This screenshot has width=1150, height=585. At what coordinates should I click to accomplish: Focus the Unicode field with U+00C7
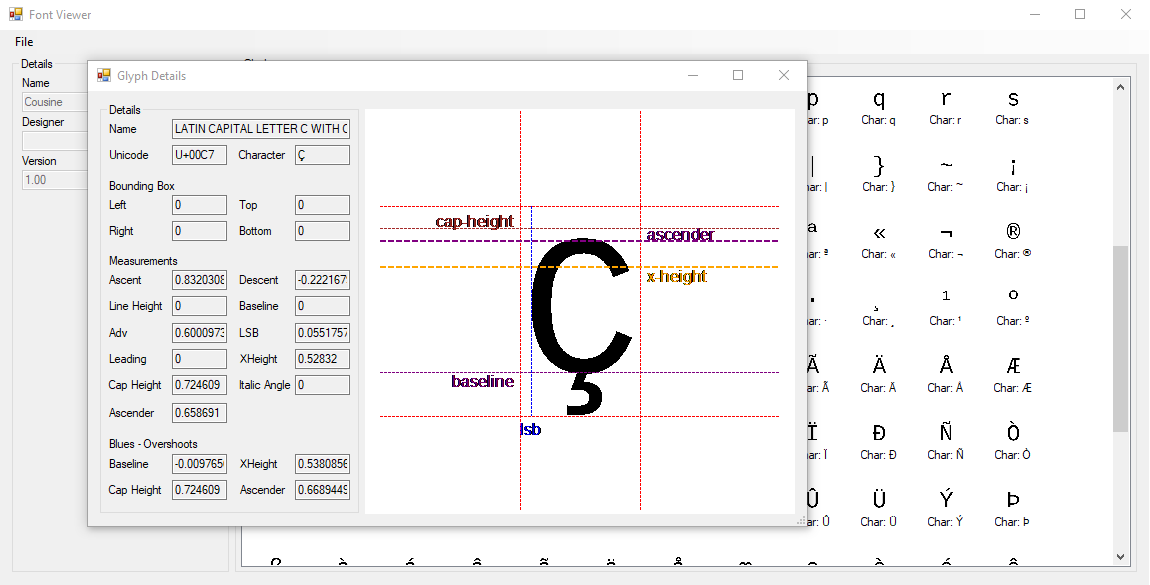coord(199,155)
